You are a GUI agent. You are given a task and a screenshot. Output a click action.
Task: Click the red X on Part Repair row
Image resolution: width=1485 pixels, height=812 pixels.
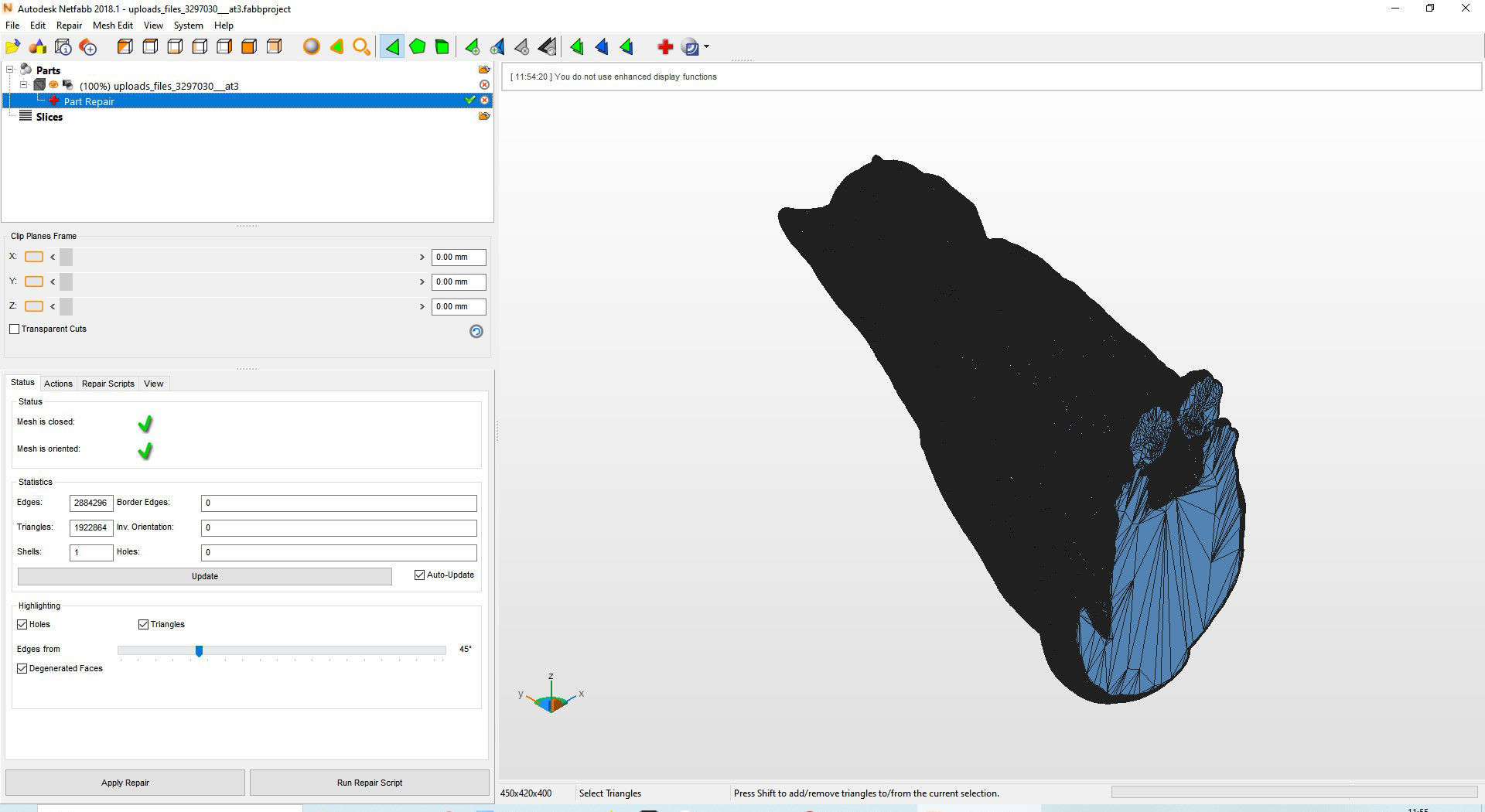point(485,101)
